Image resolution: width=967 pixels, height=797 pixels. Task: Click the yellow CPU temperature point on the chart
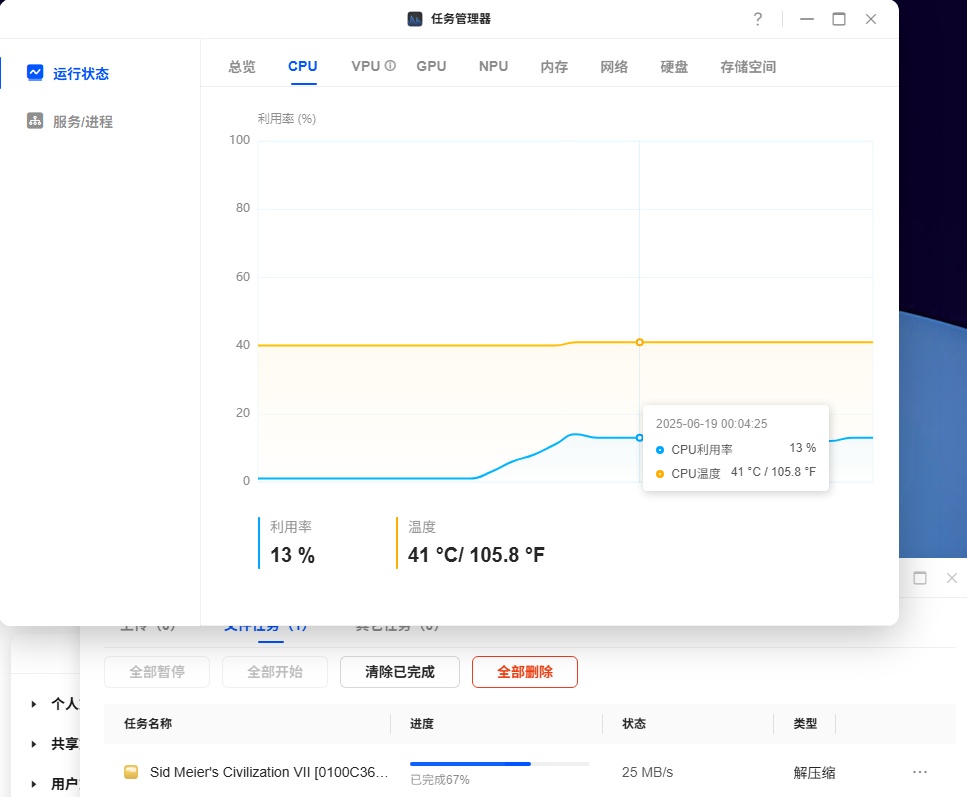click(640, 342)
